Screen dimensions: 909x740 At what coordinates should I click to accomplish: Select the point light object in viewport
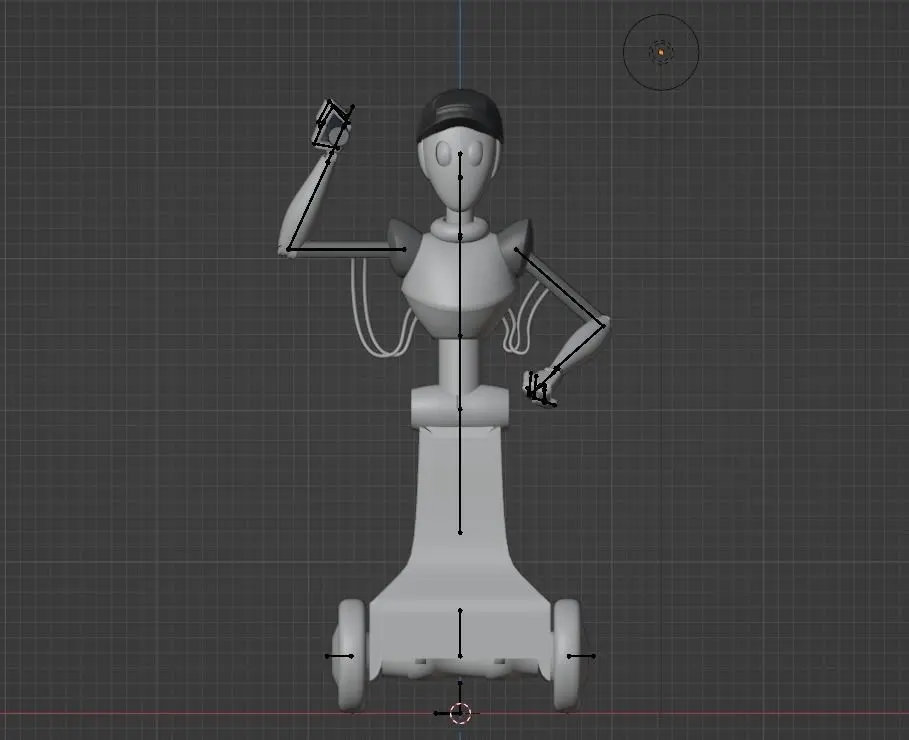[x=661, y=52]
